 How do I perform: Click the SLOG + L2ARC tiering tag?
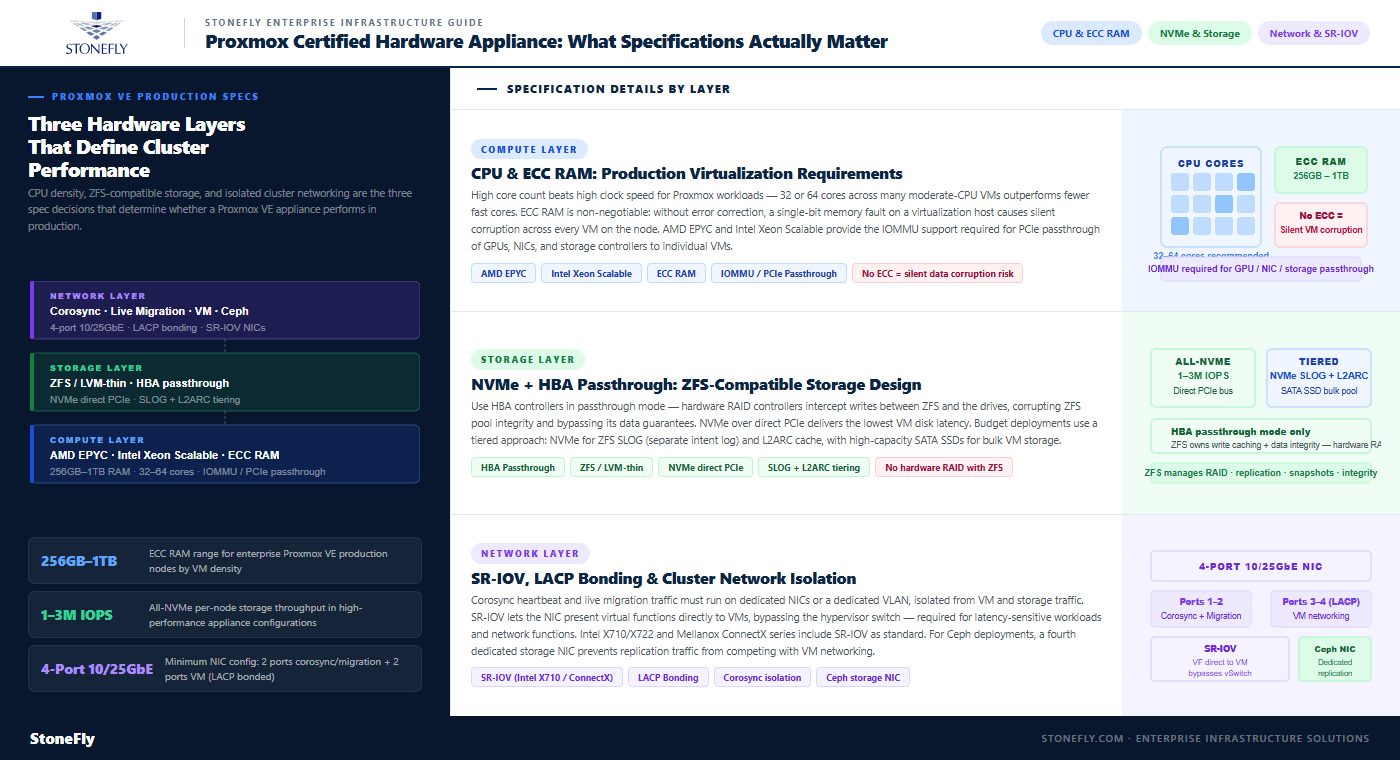[x=813, y=467]
